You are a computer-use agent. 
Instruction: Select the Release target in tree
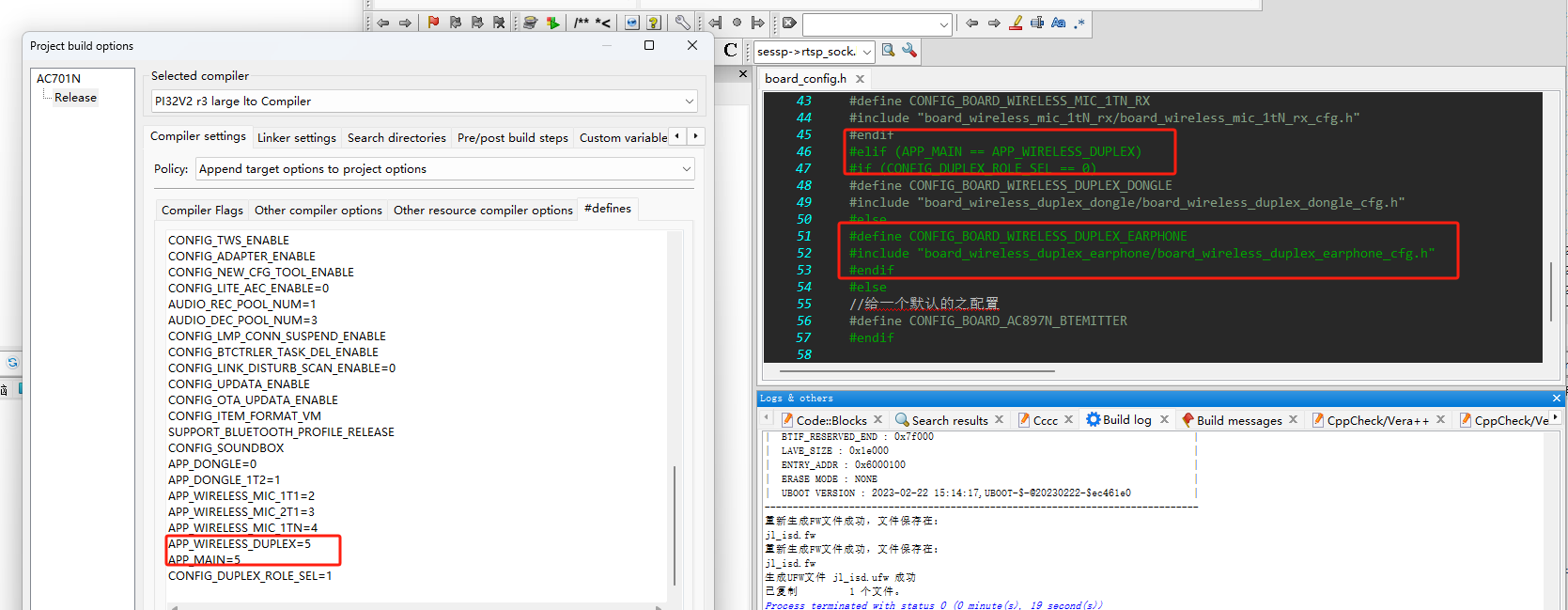click(x=75, y=97)
